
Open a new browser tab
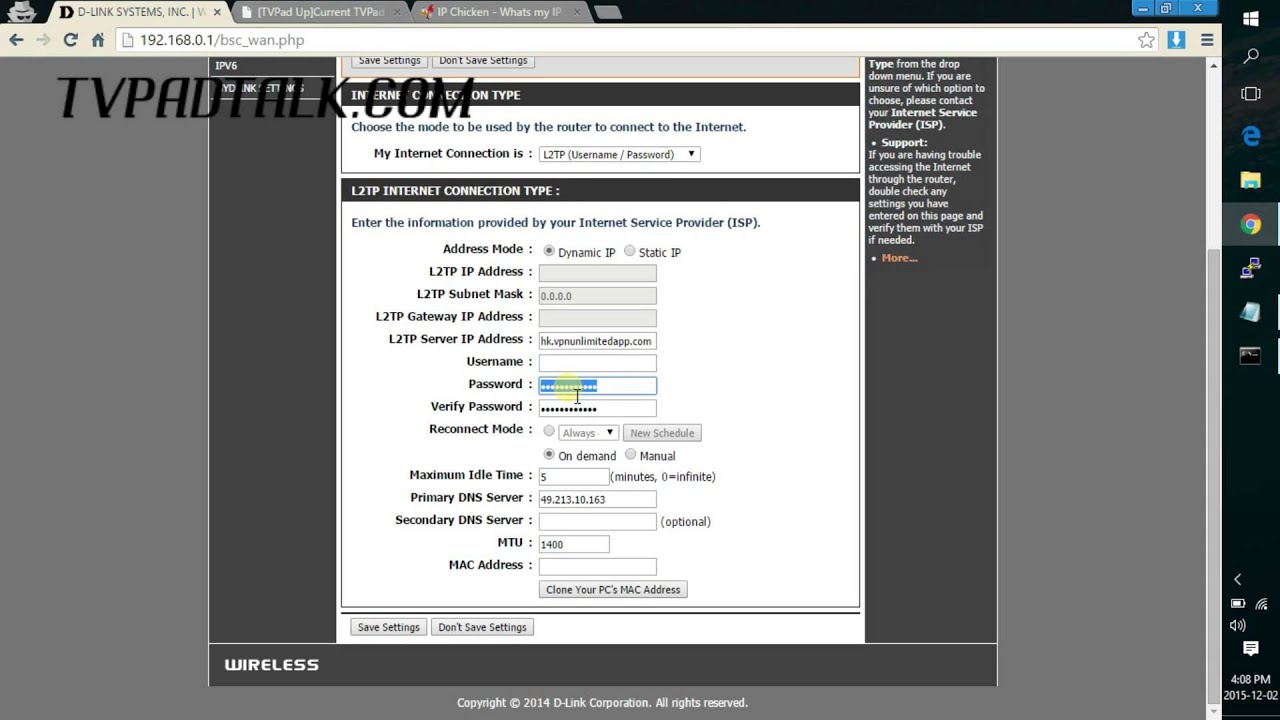pos(607,12)
